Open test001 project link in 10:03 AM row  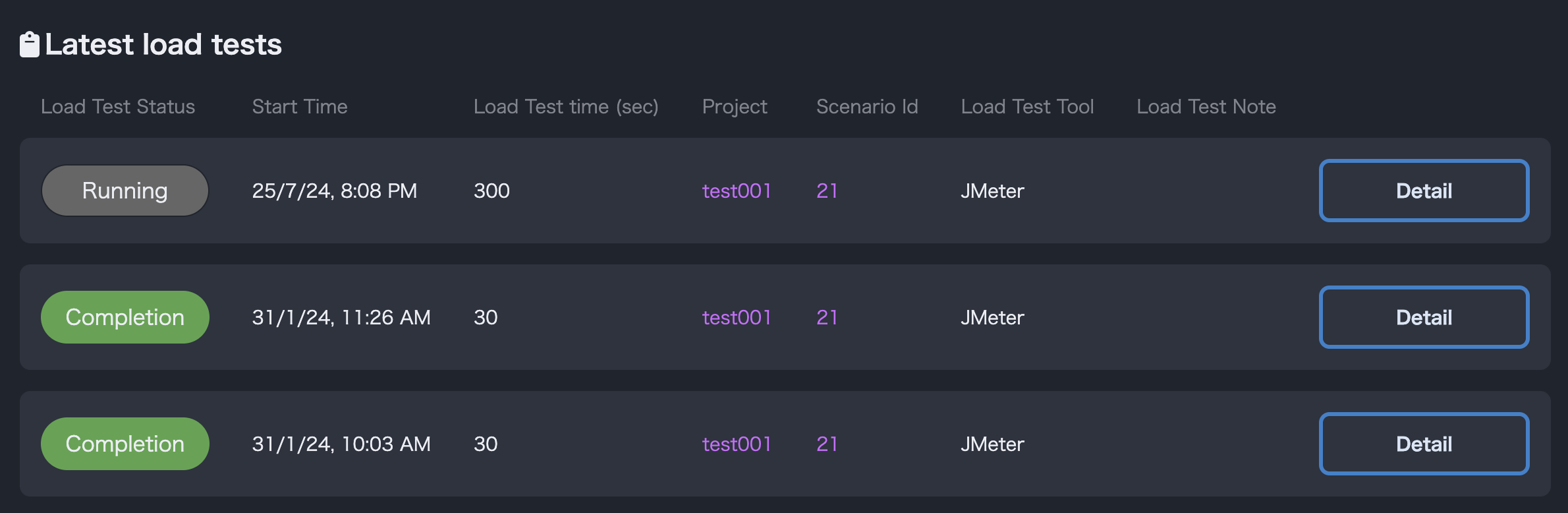[x=736, y=444]
